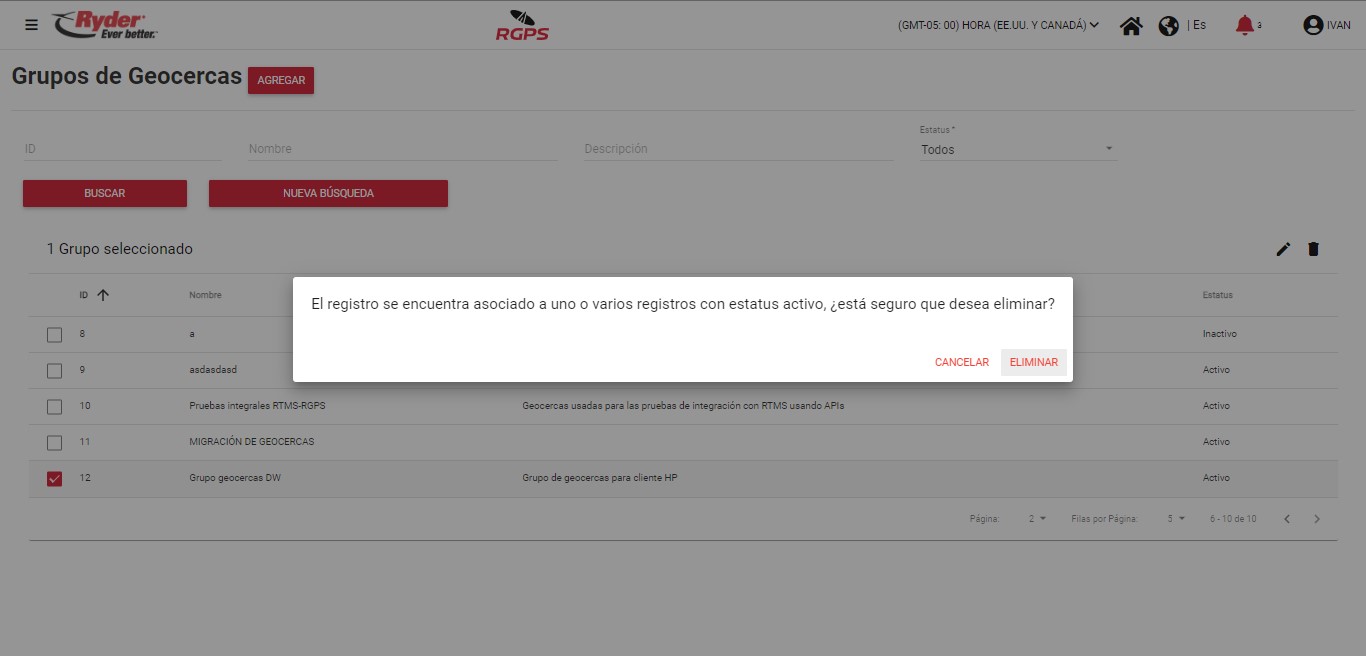Click the pencil edit icon
This screenshot has width=1366, height=656.
pyautogui.click(x=1283, y=249)
